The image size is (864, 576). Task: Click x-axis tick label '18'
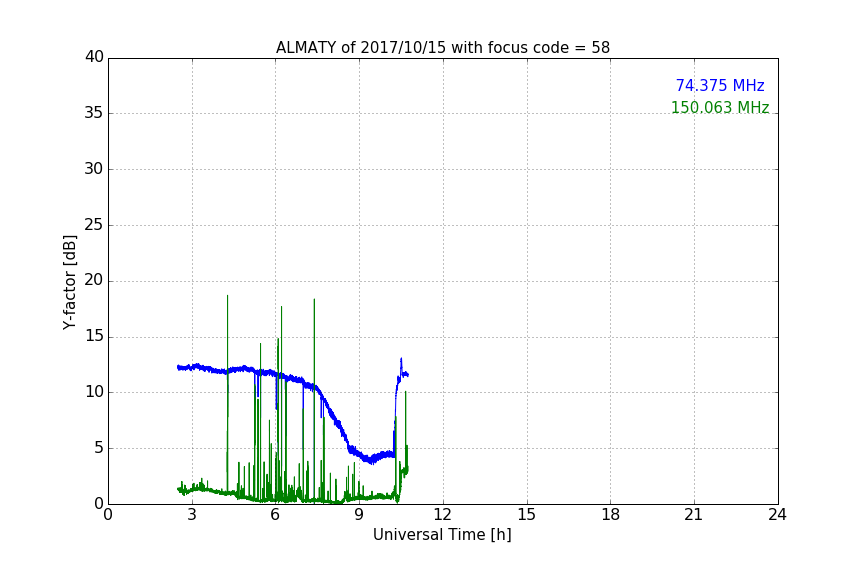point(611,515)
